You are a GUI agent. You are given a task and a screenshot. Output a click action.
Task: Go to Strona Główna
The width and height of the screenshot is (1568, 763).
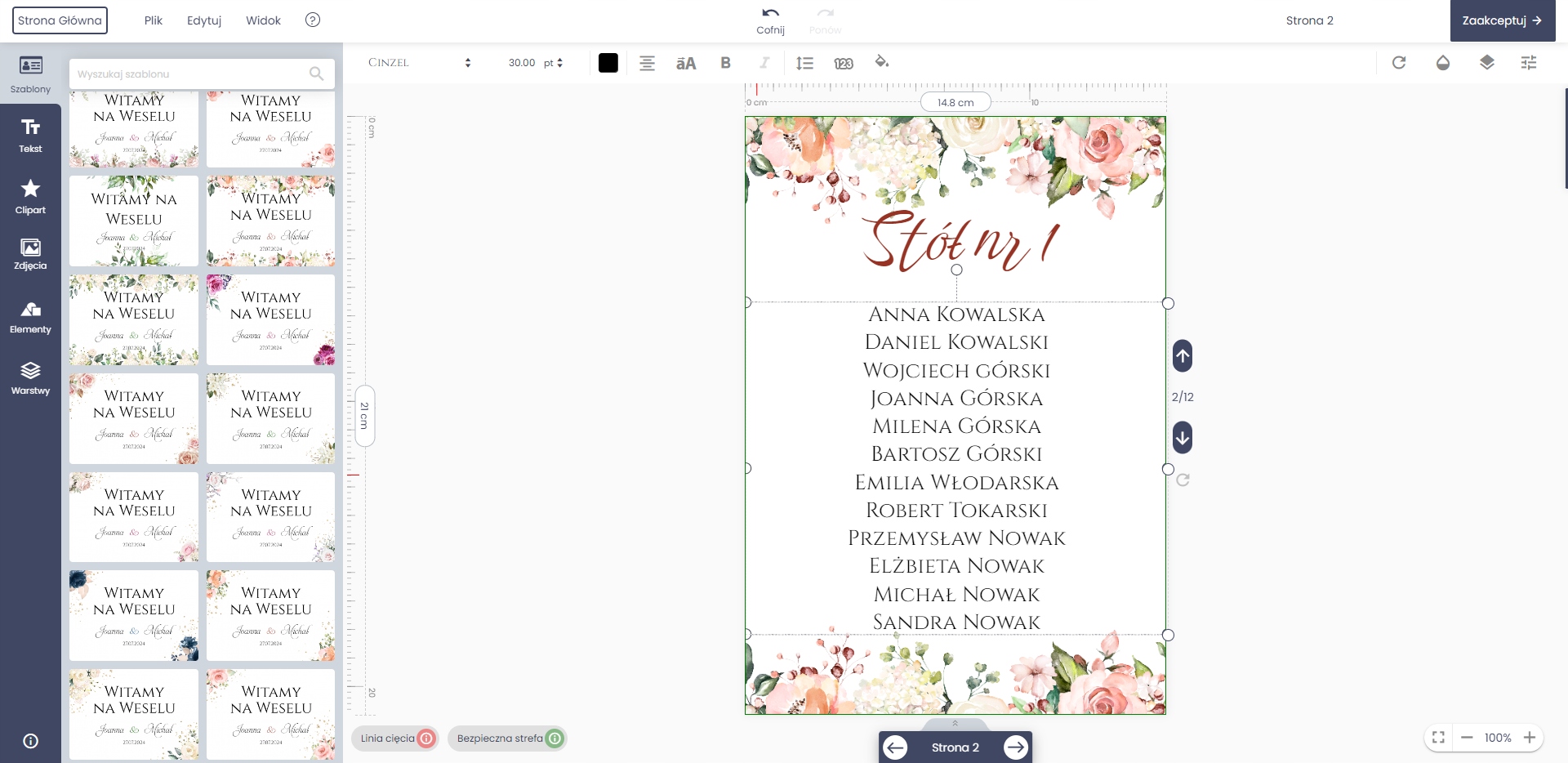point(60,20)
